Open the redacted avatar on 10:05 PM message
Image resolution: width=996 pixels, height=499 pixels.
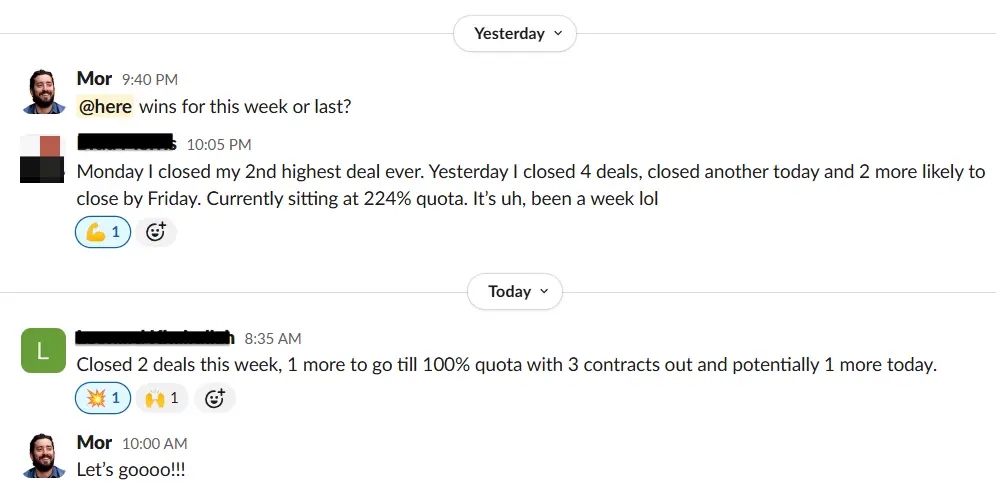coord(43,157)
